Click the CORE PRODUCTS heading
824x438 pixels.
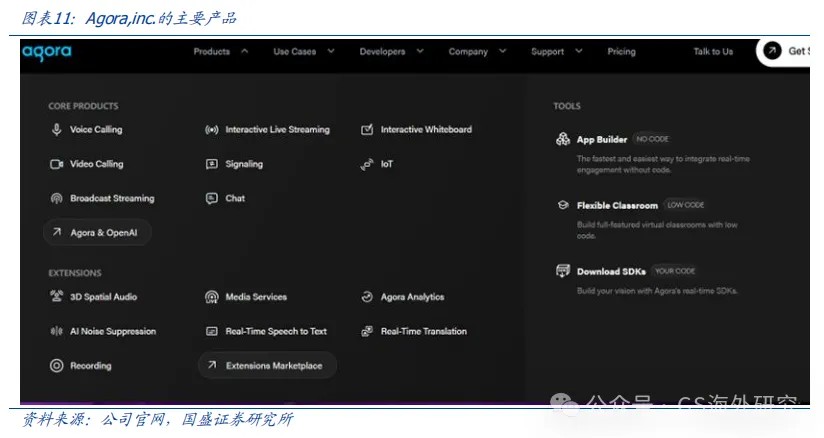pyautogui.click(x=83, y=106)
